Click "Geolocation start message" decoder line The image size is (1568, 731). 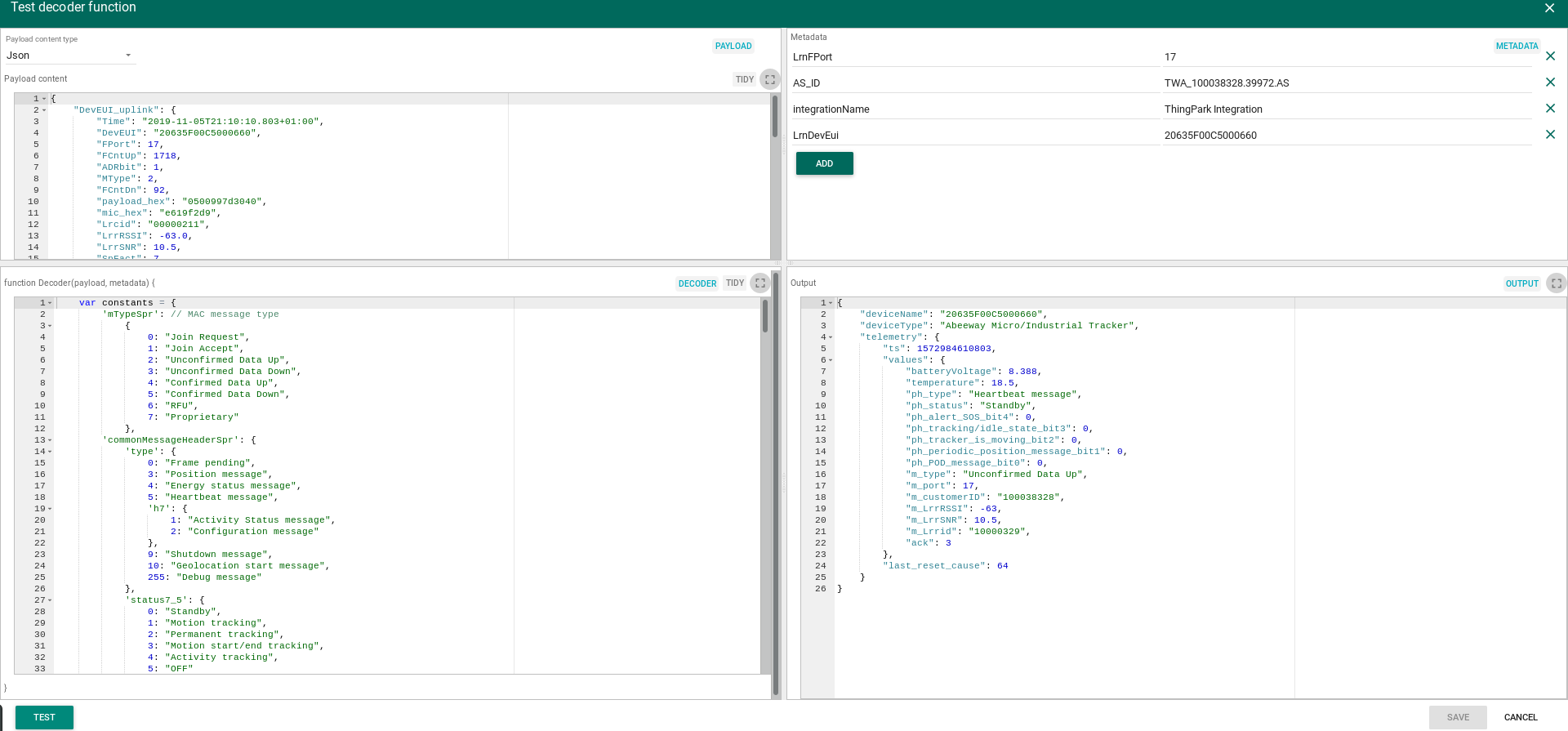(x=238, y=566)
